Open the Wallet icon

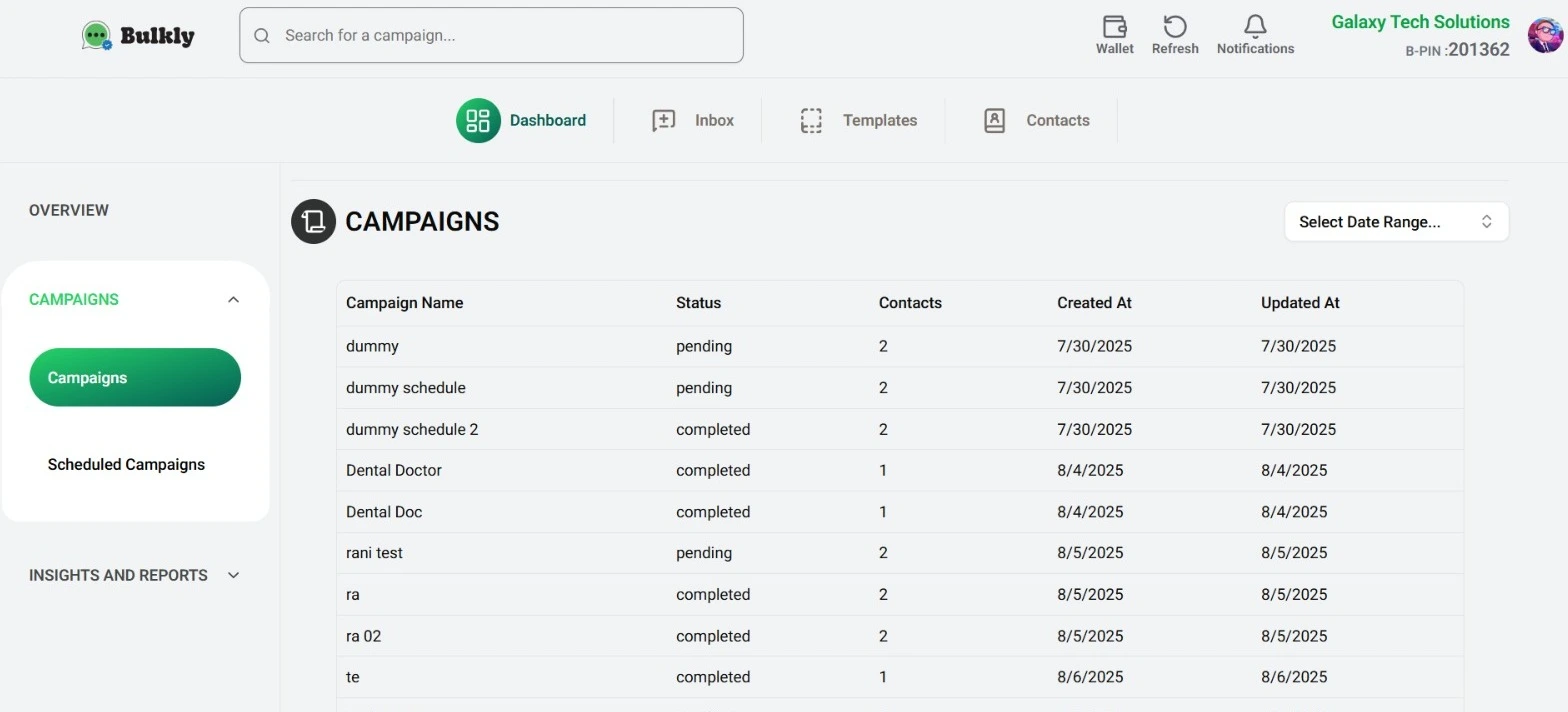pyautogui.click(x=1114, y=27)
